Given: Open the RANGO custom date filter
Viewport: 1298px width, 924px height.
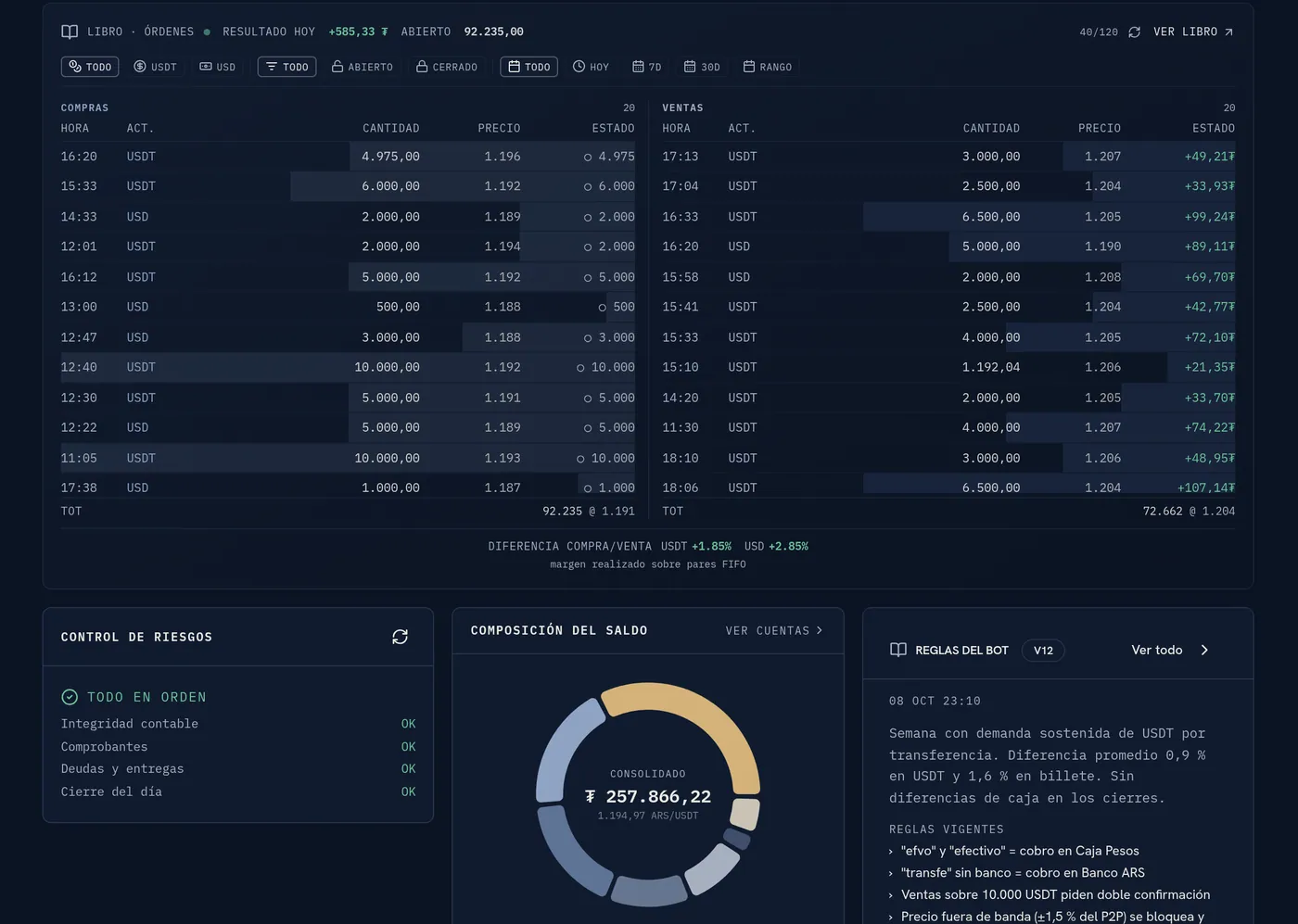Looking at the screenshot, I should [x=768, y=67].
